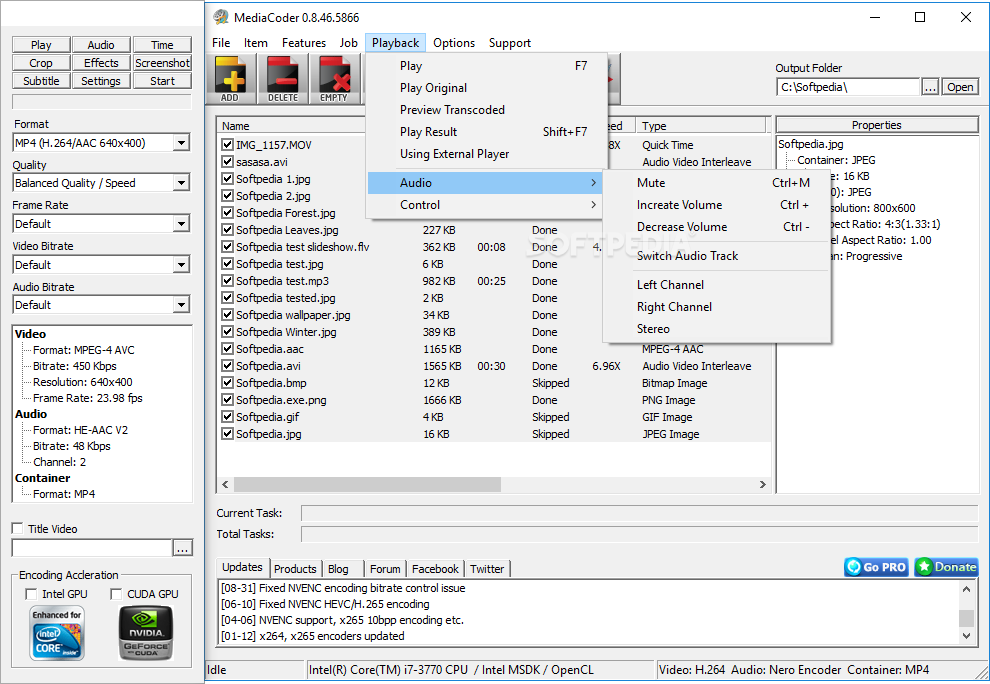Screen dimensions: 990x684
Task: Uncheck the sasasa.avi checkbox
Action: 227,162
